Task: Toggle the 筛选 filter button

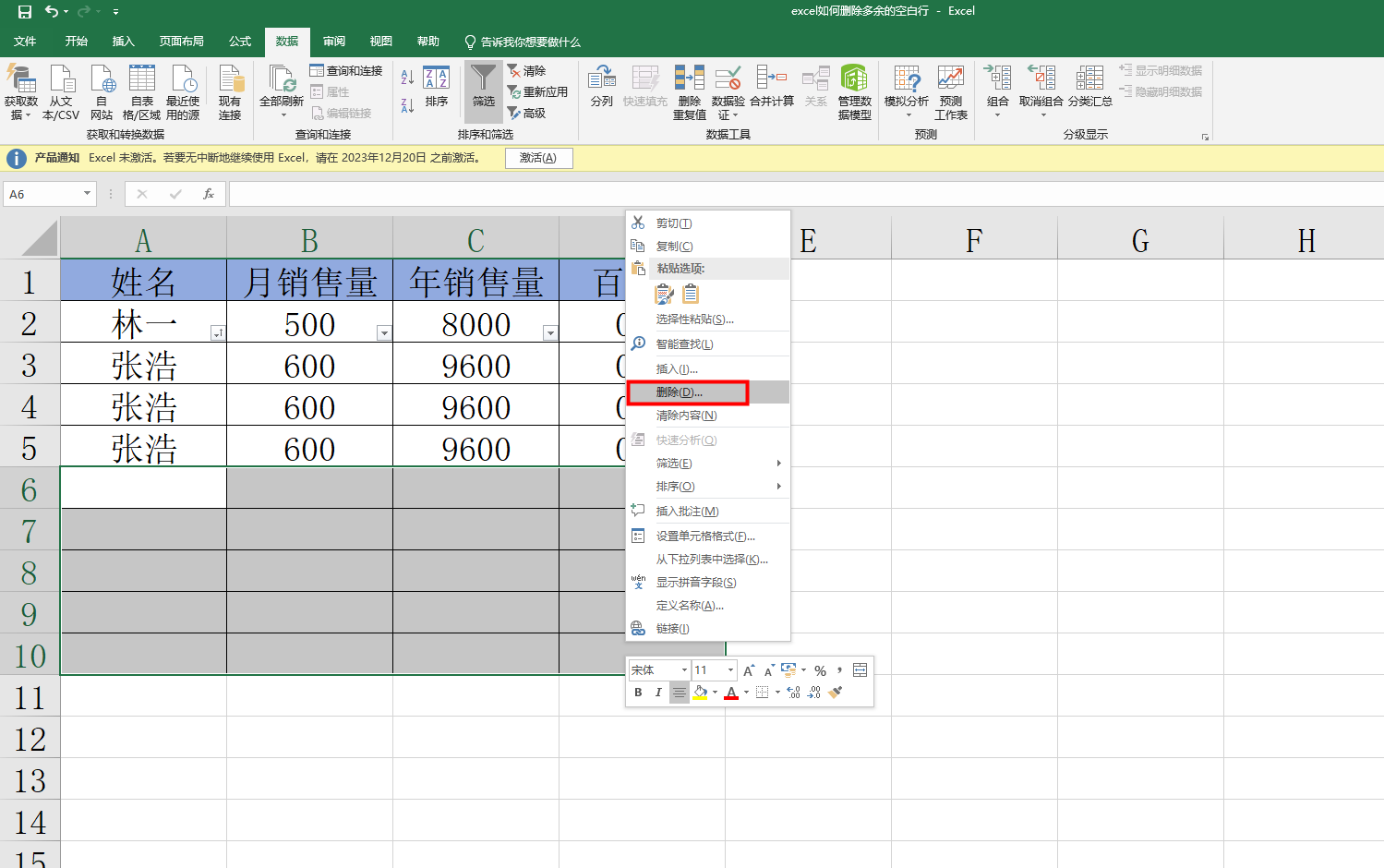Action: [x=484, y=92]
